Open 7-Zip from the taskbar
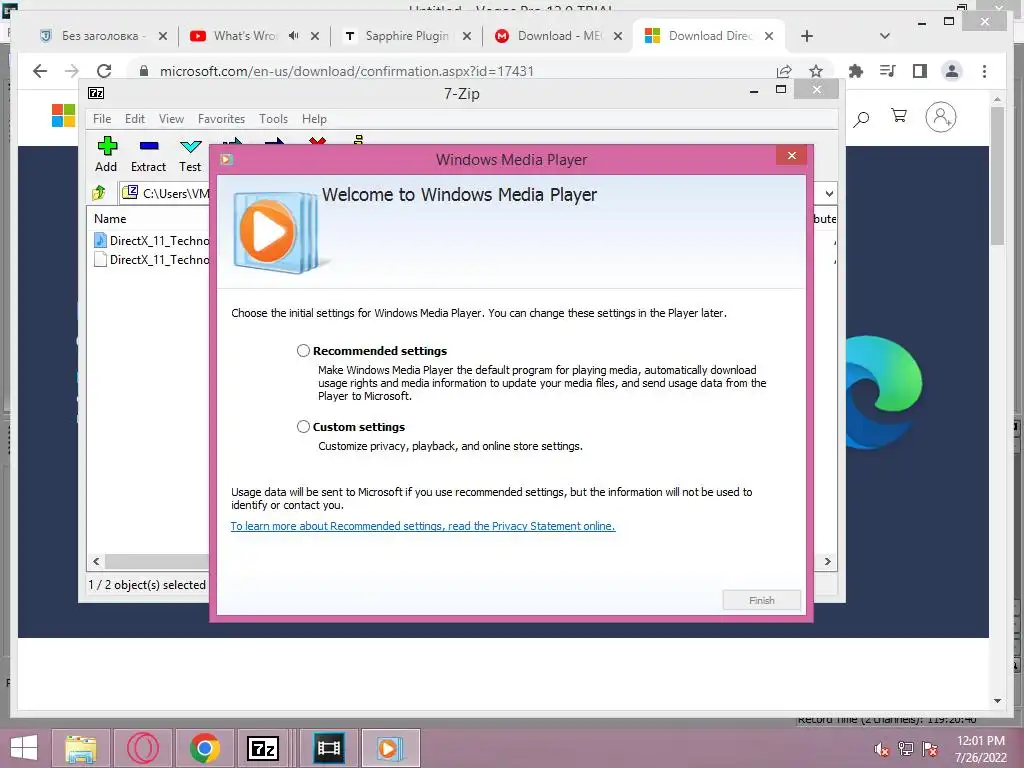Screen dimensions: 1024x768 (x=263, y=748)
